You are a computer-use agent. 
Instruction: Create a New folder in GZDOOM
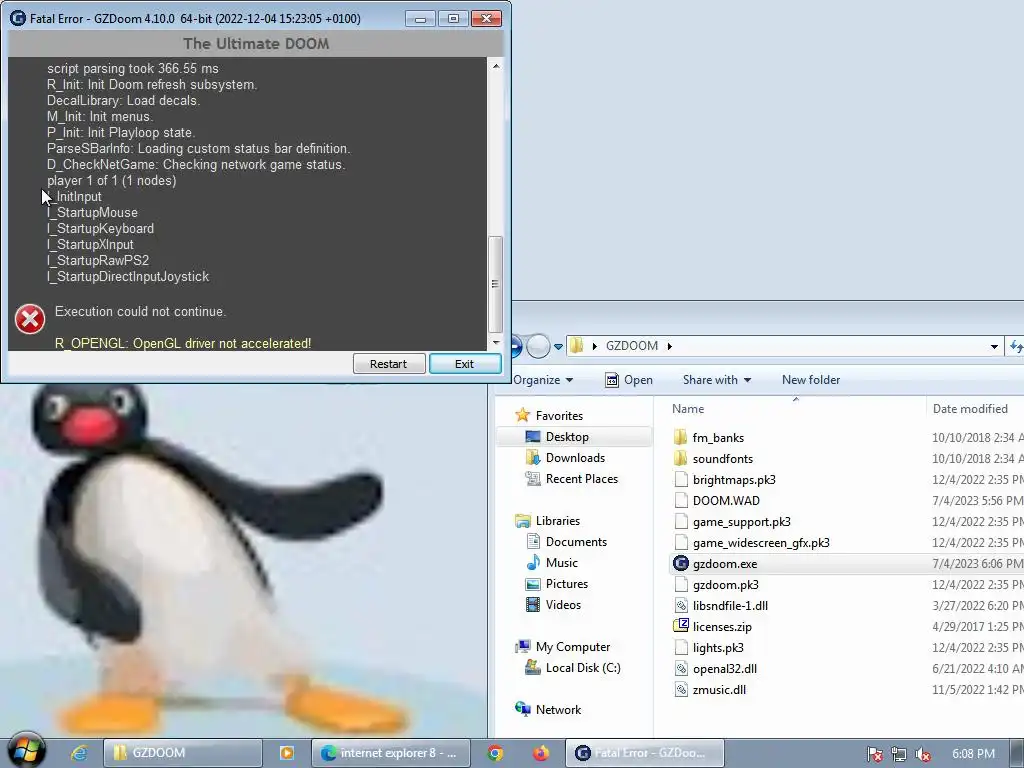pos(811,380)
